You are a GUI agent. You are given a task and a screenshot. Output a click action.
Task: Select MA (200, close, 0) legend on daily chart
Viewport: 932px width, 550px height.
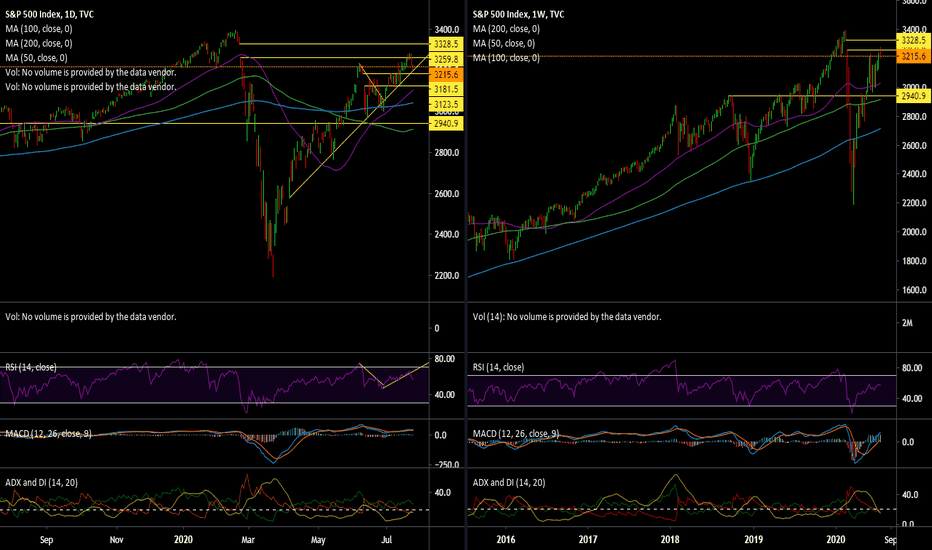39,43
